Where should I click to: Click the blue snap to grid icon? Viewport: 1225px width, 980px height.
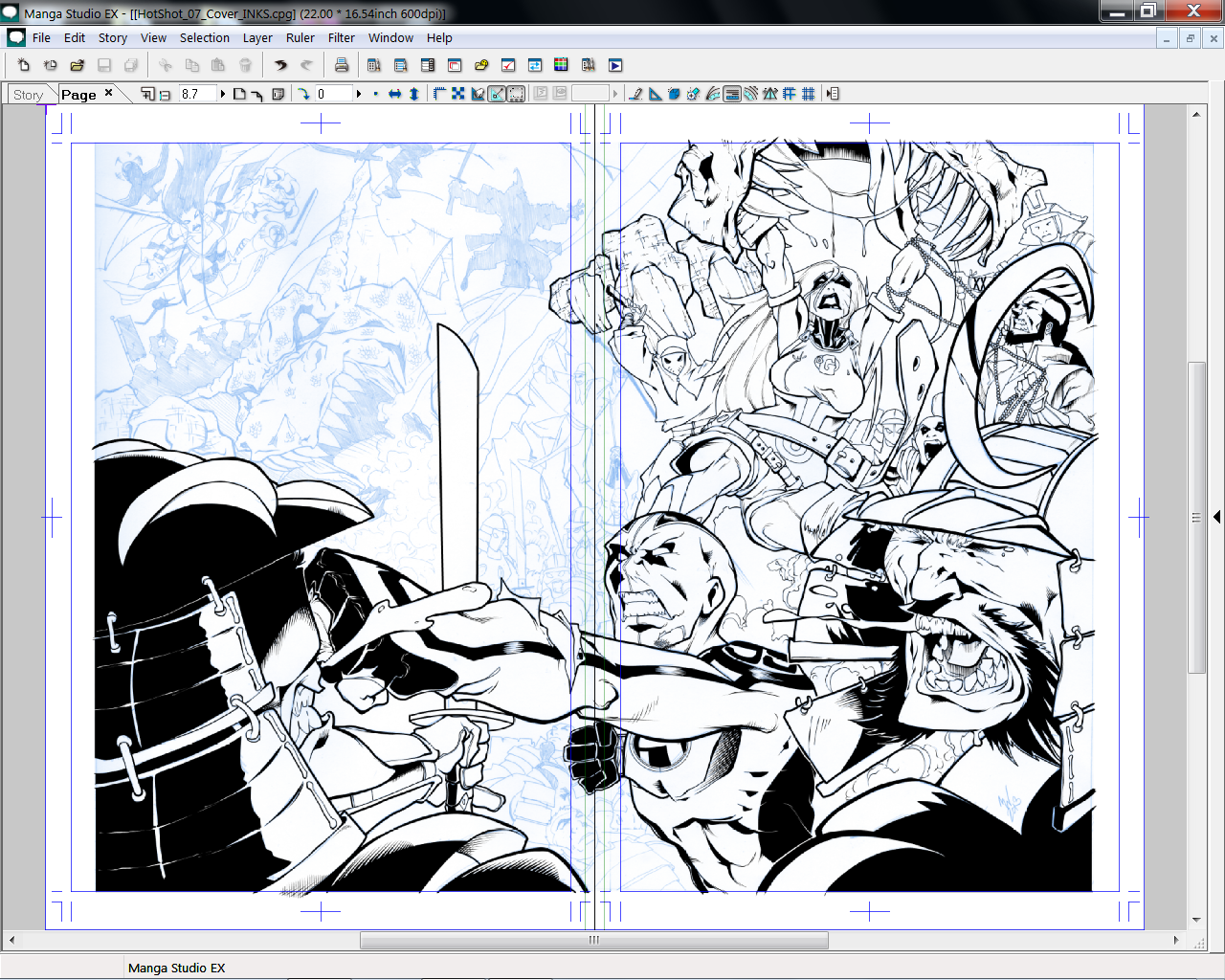809,94
